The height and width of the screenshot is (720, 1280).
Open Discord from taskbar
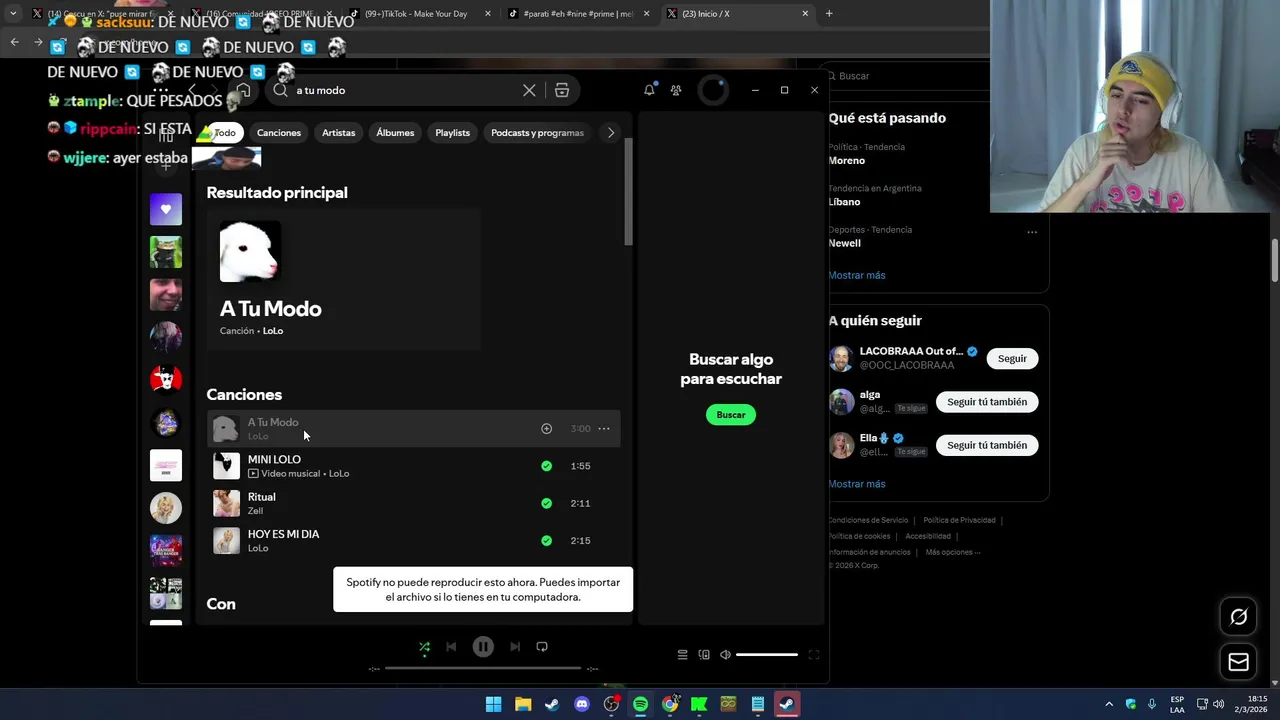click(x=582, y=704)
